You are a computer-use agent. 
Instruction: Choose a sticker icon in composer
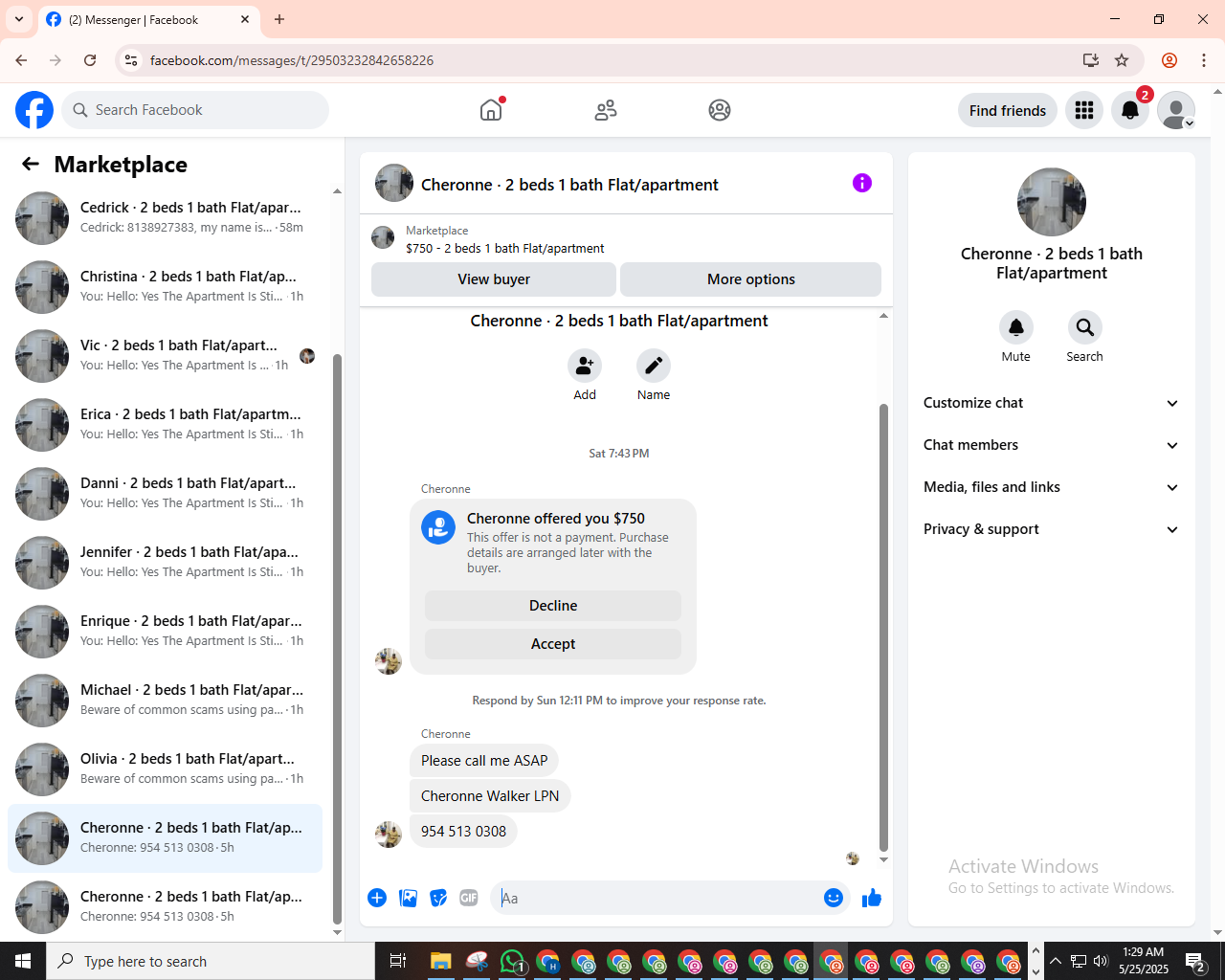pos(438,898)
